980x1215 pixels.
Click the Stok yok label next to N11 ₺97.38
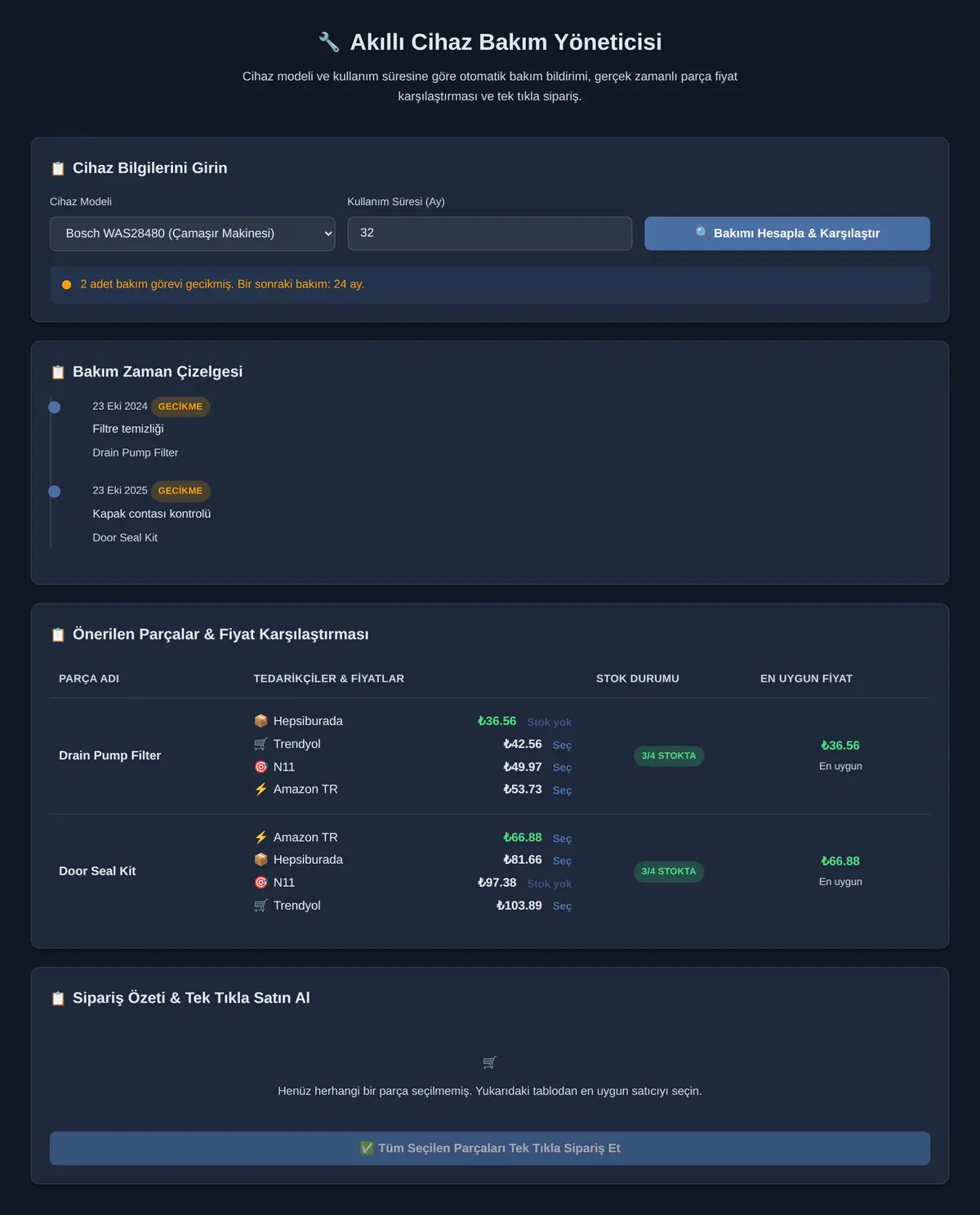(x=550, y=884)
